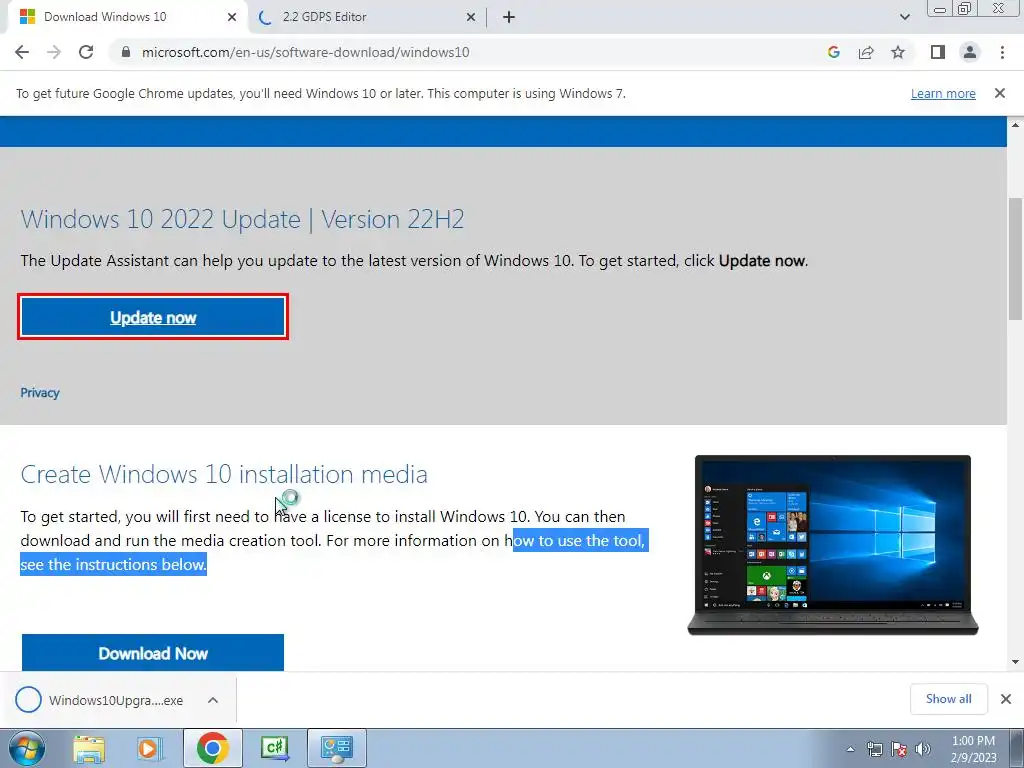The height and width of the screenshot is (768, 1024).
Task: Open the Windows Start menu
Action: tap(27, 748)
